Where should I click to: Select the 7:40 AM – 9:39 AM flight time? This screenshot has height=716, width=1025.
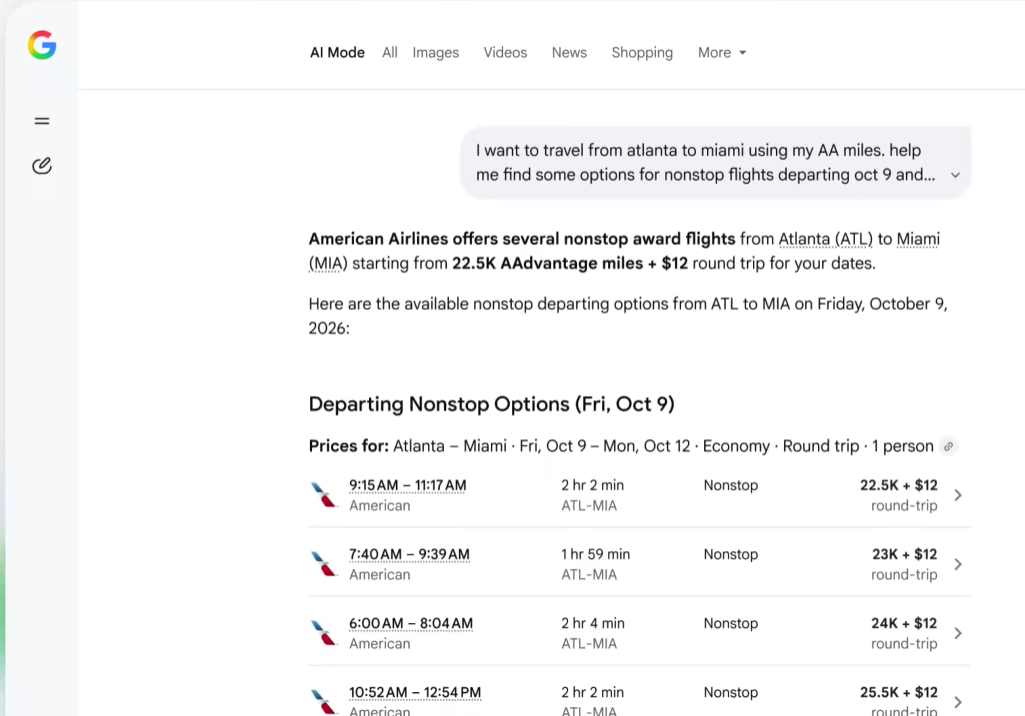coord(409,554)
